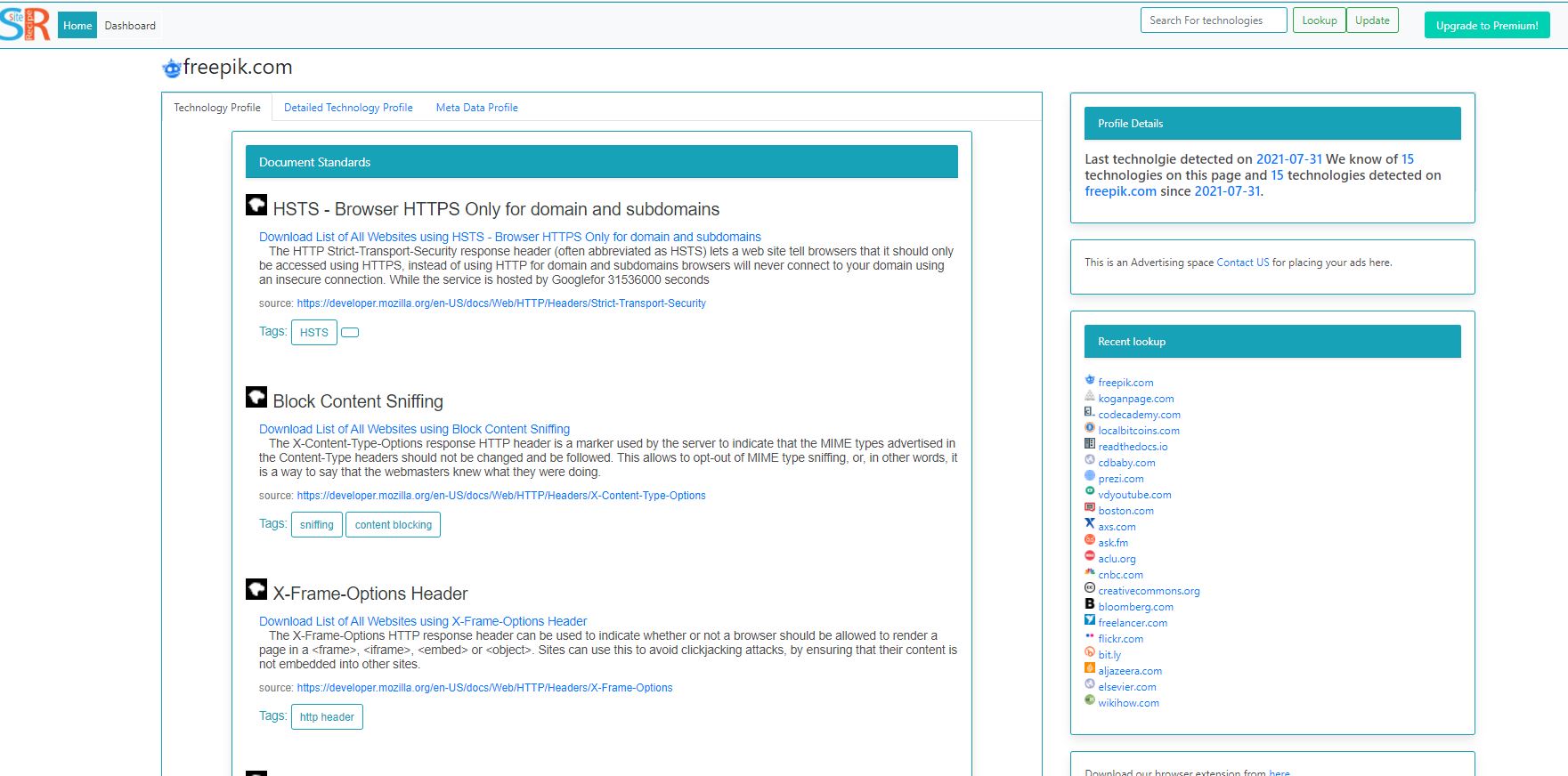Click the HSTS tag
The width and height of the screenshot is (1568, 776).
(x=314, y=332)
